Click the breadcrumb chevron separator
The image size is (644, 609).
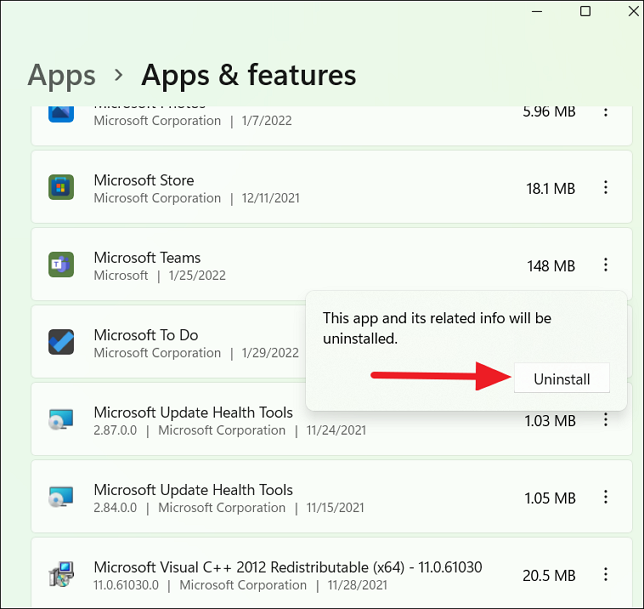(119, 75)
